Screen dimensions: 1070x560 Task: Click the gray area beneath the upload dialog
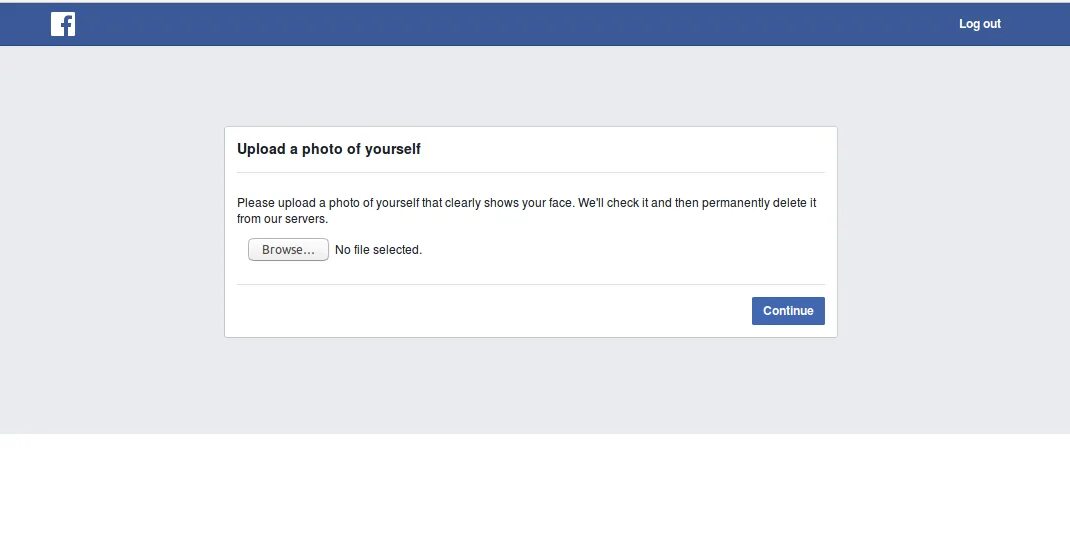(x=530, y=385)
